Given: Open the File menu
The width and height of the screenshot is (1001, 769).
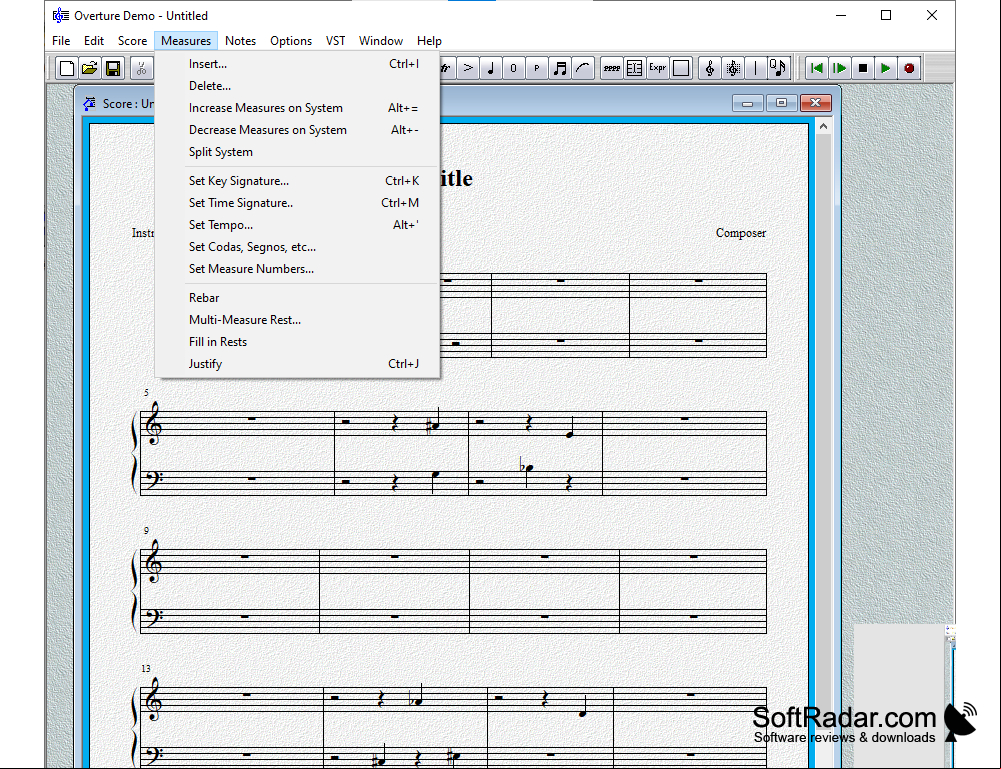Looking at the screenshot, I should point(61,41).
